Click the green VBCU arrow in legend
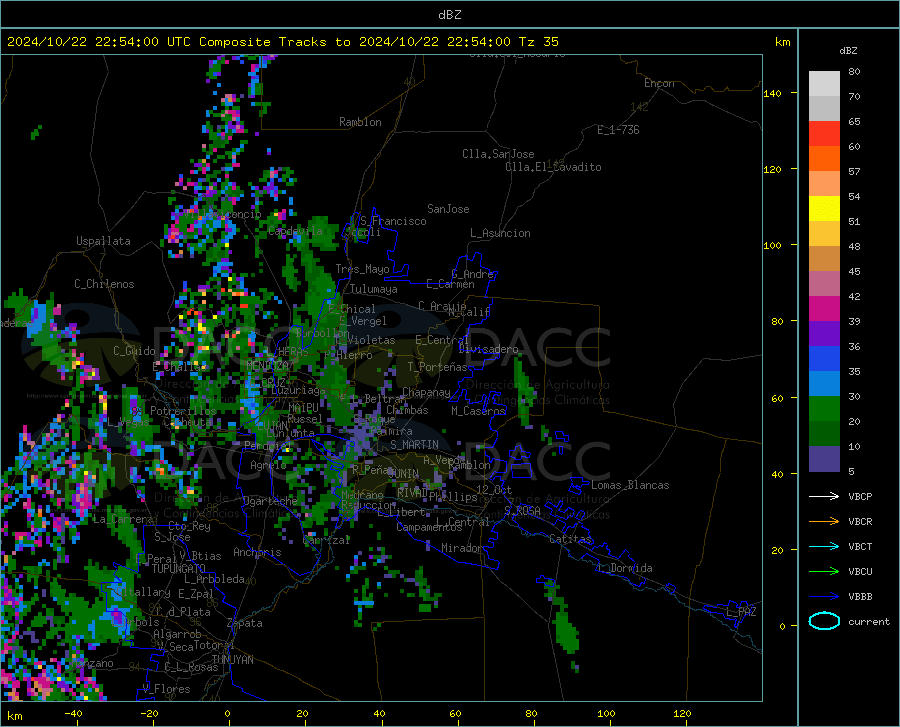This screenshot has height=727, width=900. (x=824, y=572)
